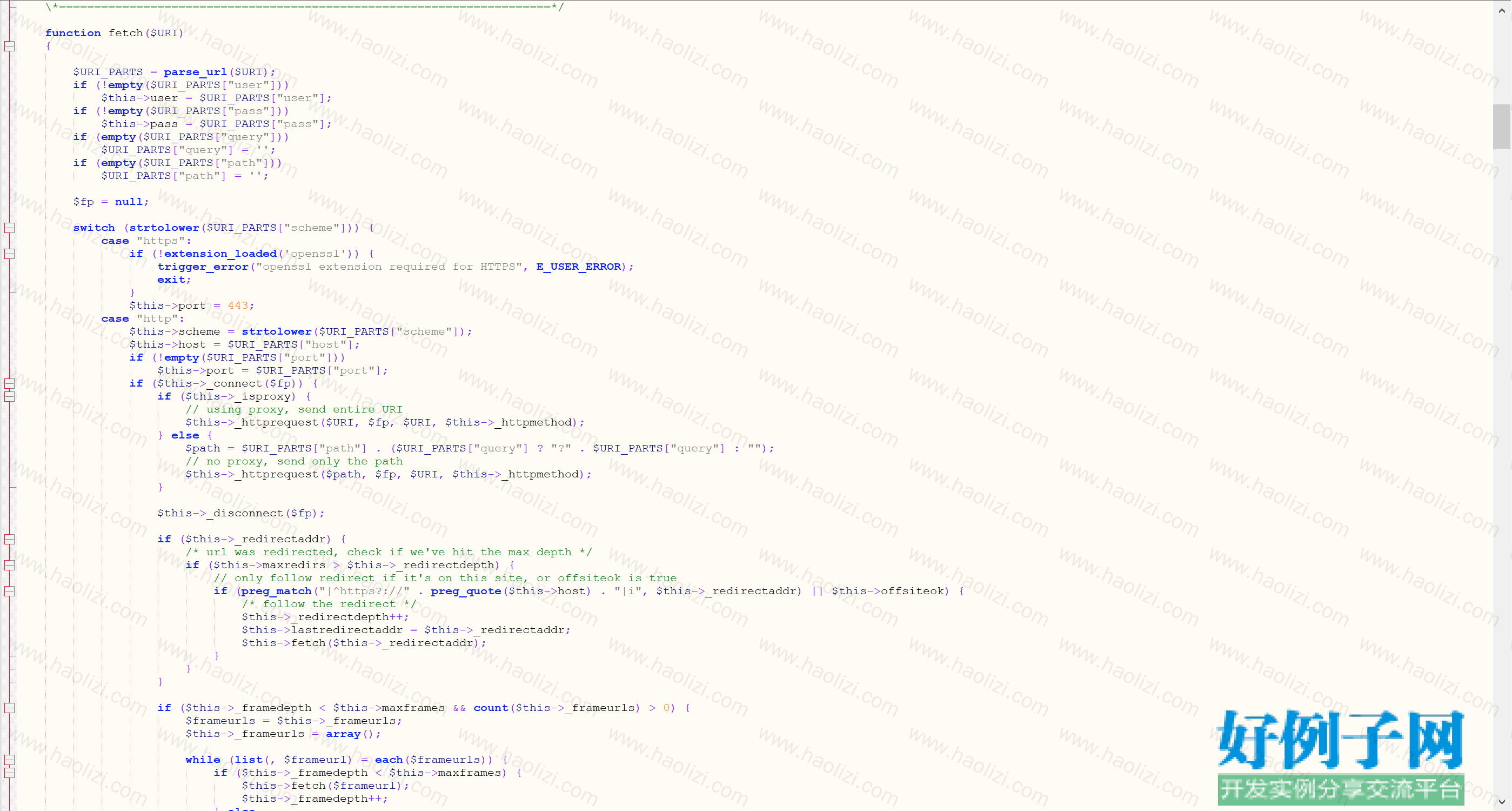1512x811 pixels.
Task: Click the comment "// using proxy, send entire URI"
Action: click(x=294, y=409)
